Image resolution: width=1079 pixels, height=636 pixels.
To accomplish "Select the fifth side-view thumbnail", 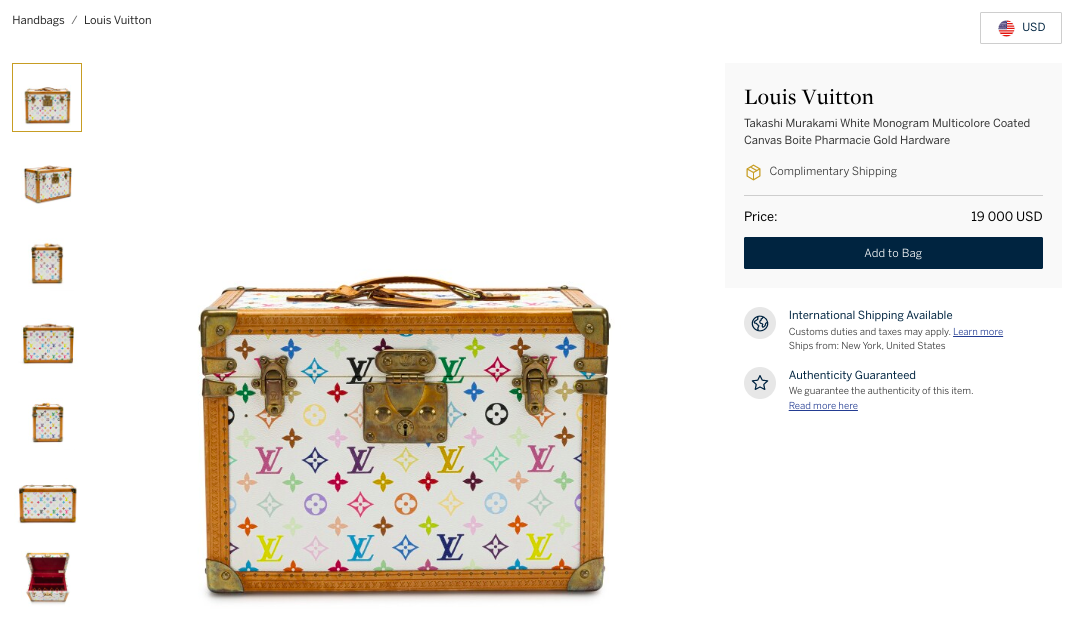I will [x=47, y=422].
